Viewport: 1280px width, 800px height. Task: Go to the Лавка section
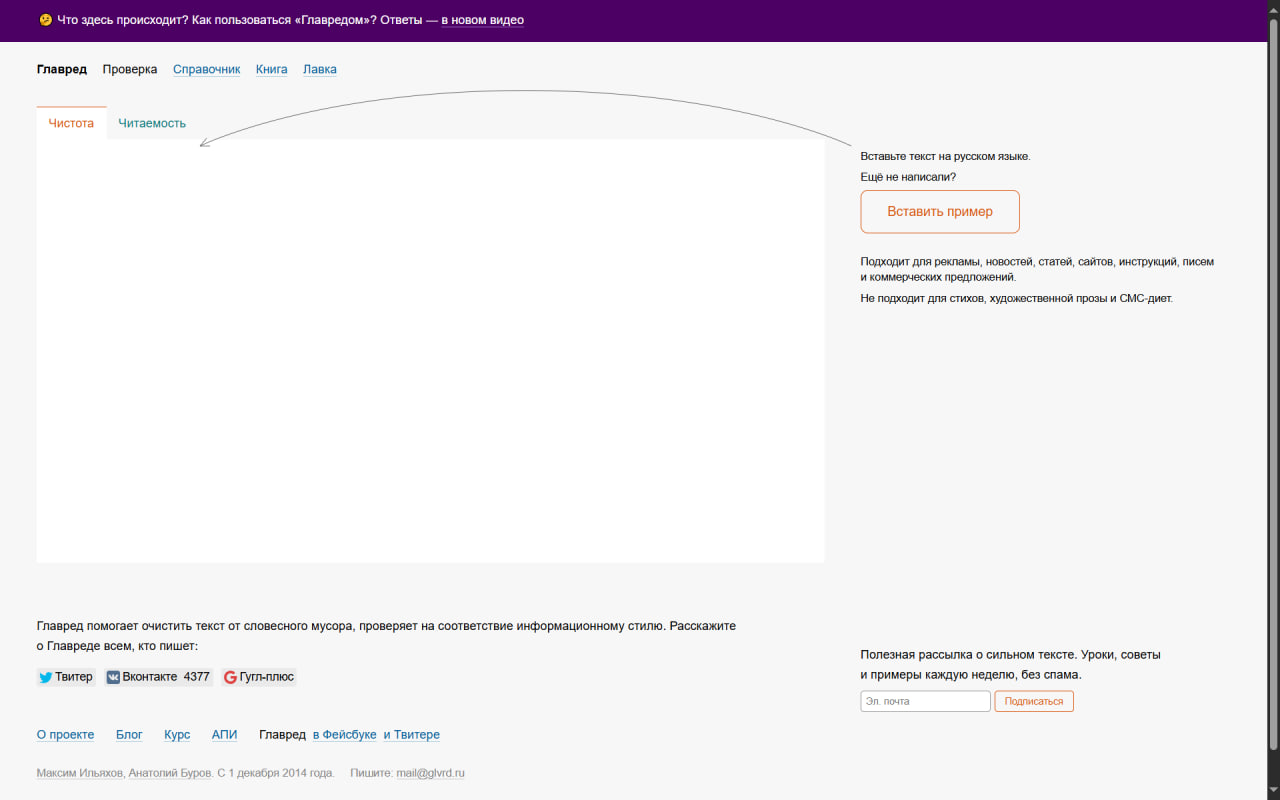(320, 69)
